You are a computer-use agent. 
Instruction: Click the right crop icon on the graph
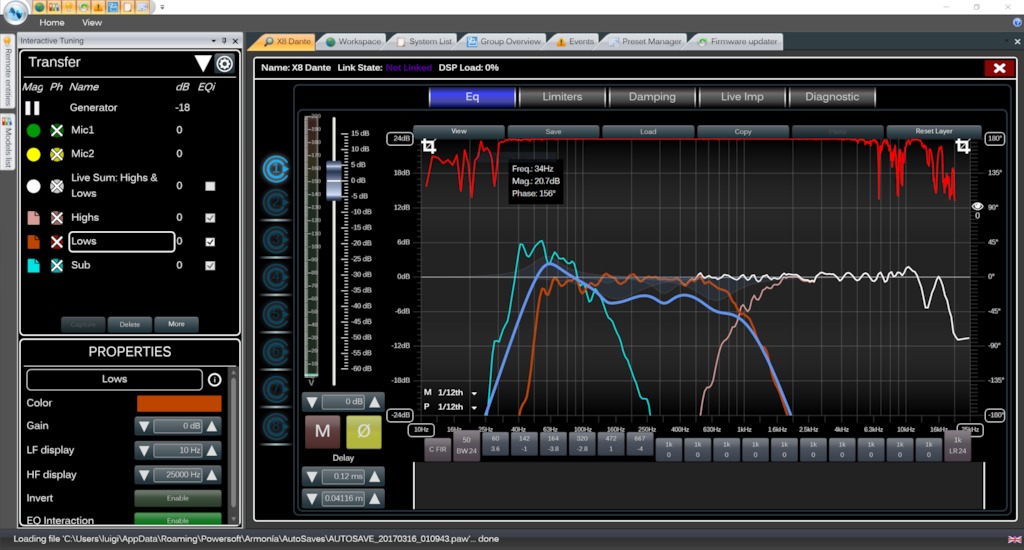coord(963,146)
